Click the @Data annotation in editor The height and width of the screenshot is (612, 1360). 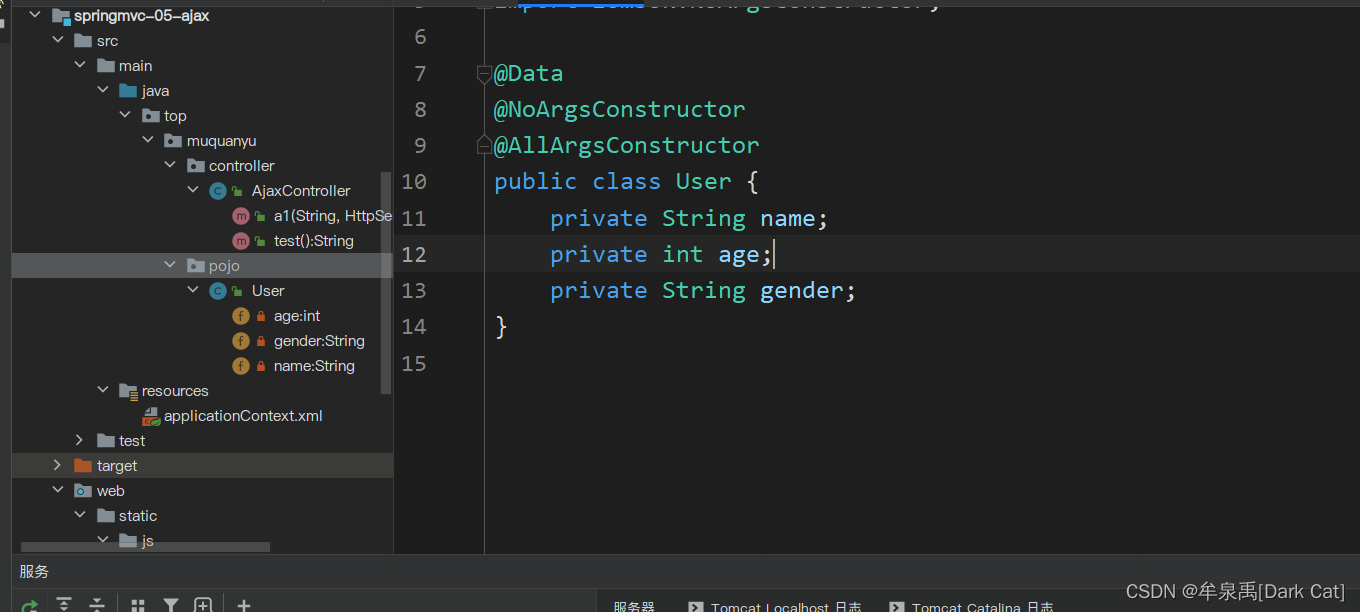pyautogui.click(x=528, y=74)
